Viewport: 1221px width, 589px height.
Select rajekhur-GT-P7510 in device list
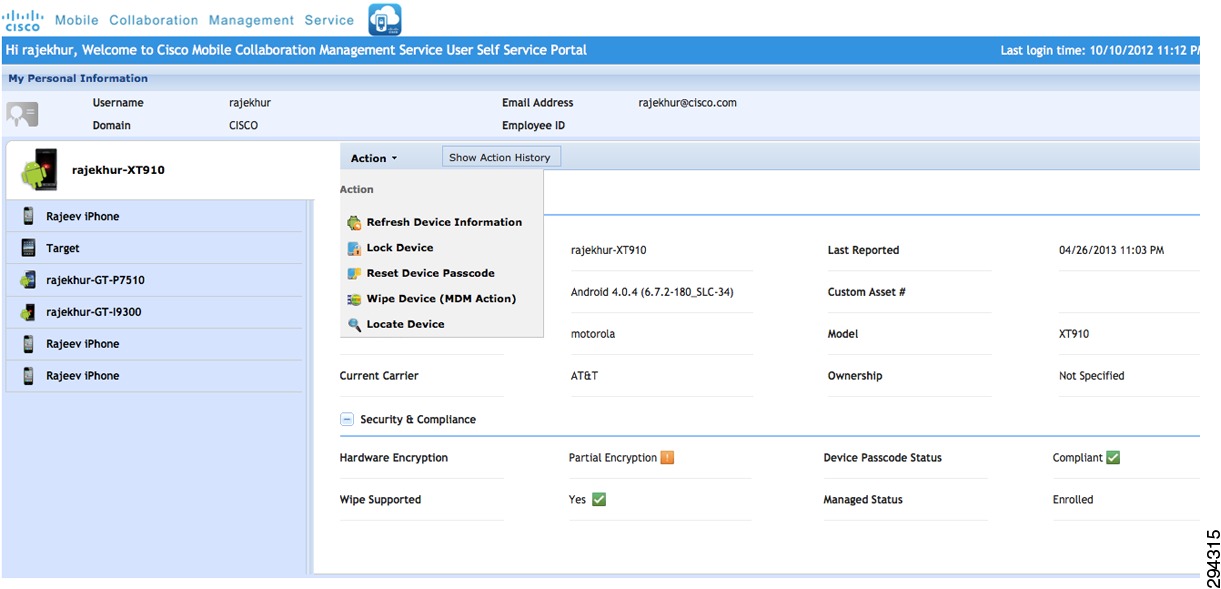(154, 280)
